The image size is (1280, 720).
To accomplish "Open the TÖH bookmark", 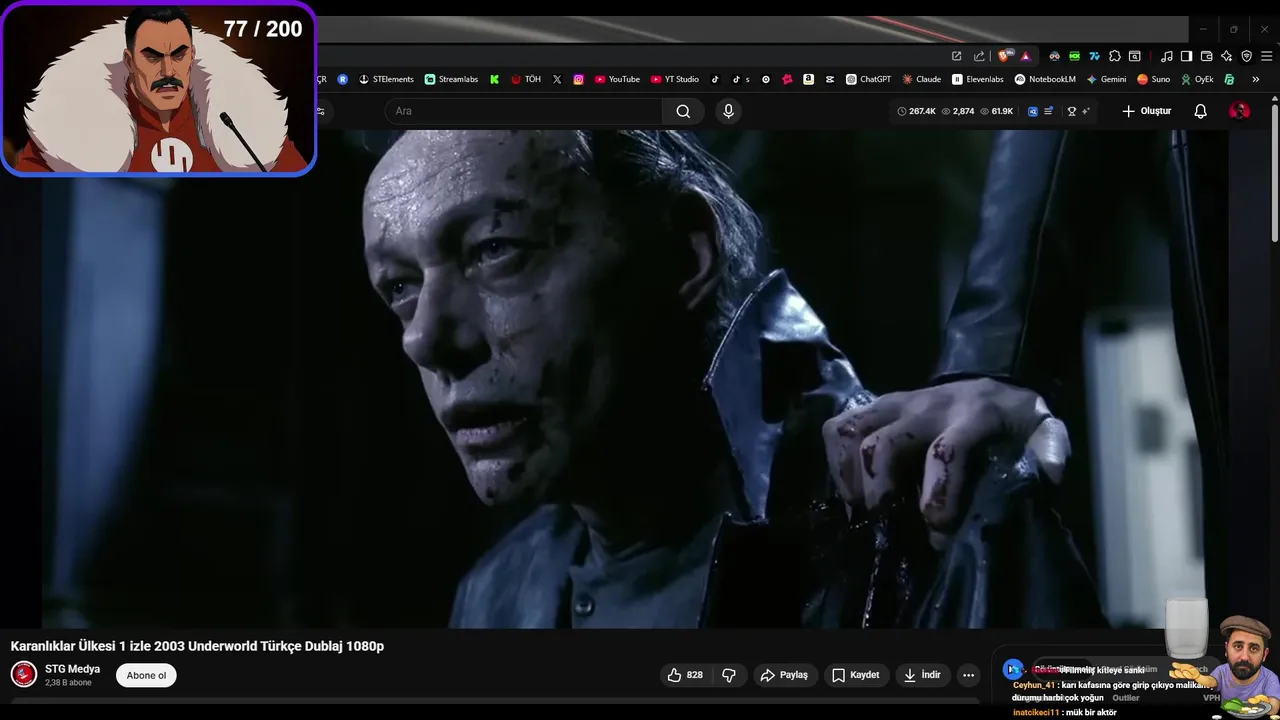I will [x=526, y=79].
